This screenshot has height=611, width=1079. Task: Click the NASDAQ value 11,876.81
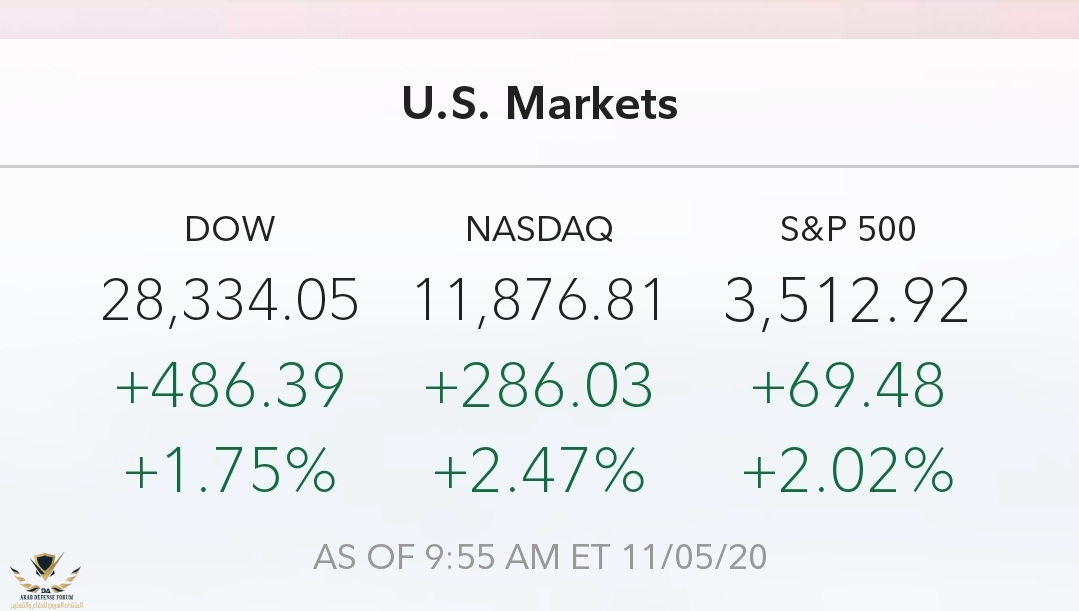click(539, 300)
